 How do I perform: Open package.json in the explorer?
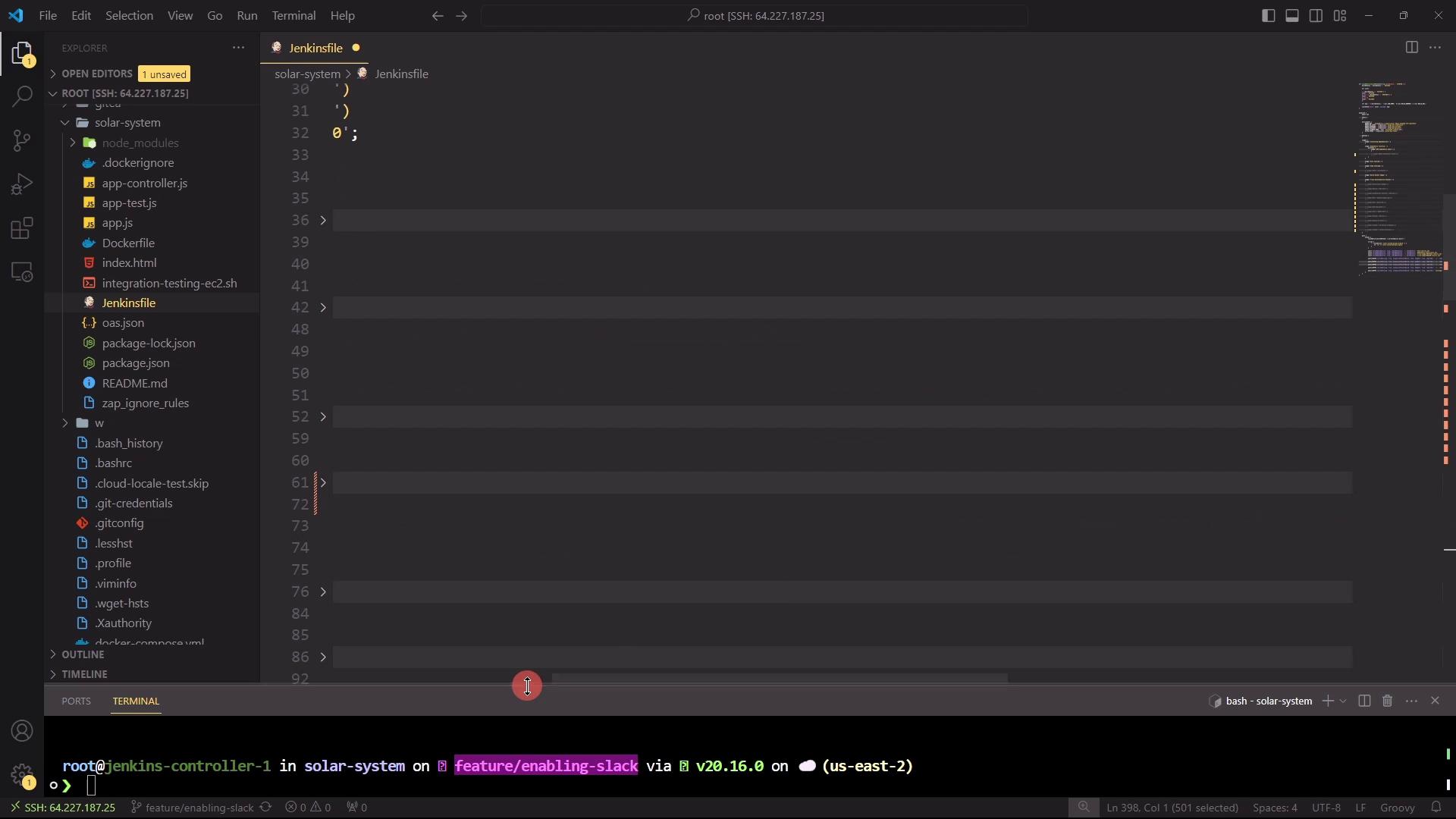[136, 363]
